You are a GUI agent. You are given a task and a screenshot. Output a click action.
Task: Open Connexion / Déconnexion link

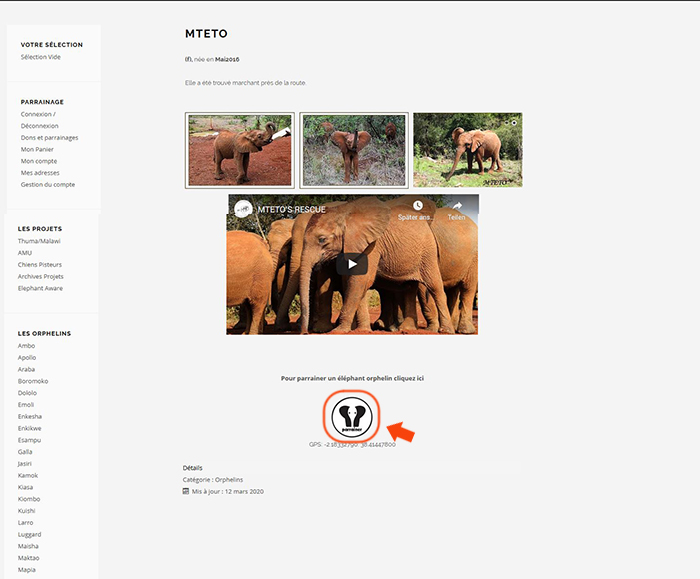[39, 120]
